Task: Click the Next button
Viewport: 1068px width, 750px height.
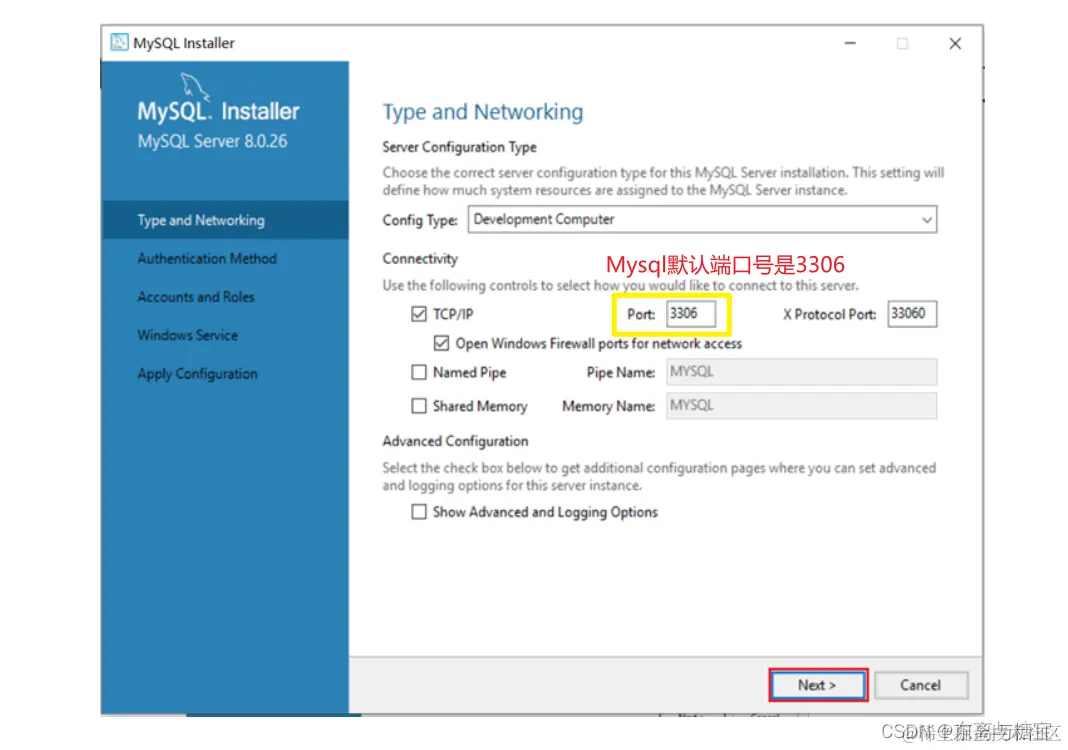Action: [x=817, y=685]
